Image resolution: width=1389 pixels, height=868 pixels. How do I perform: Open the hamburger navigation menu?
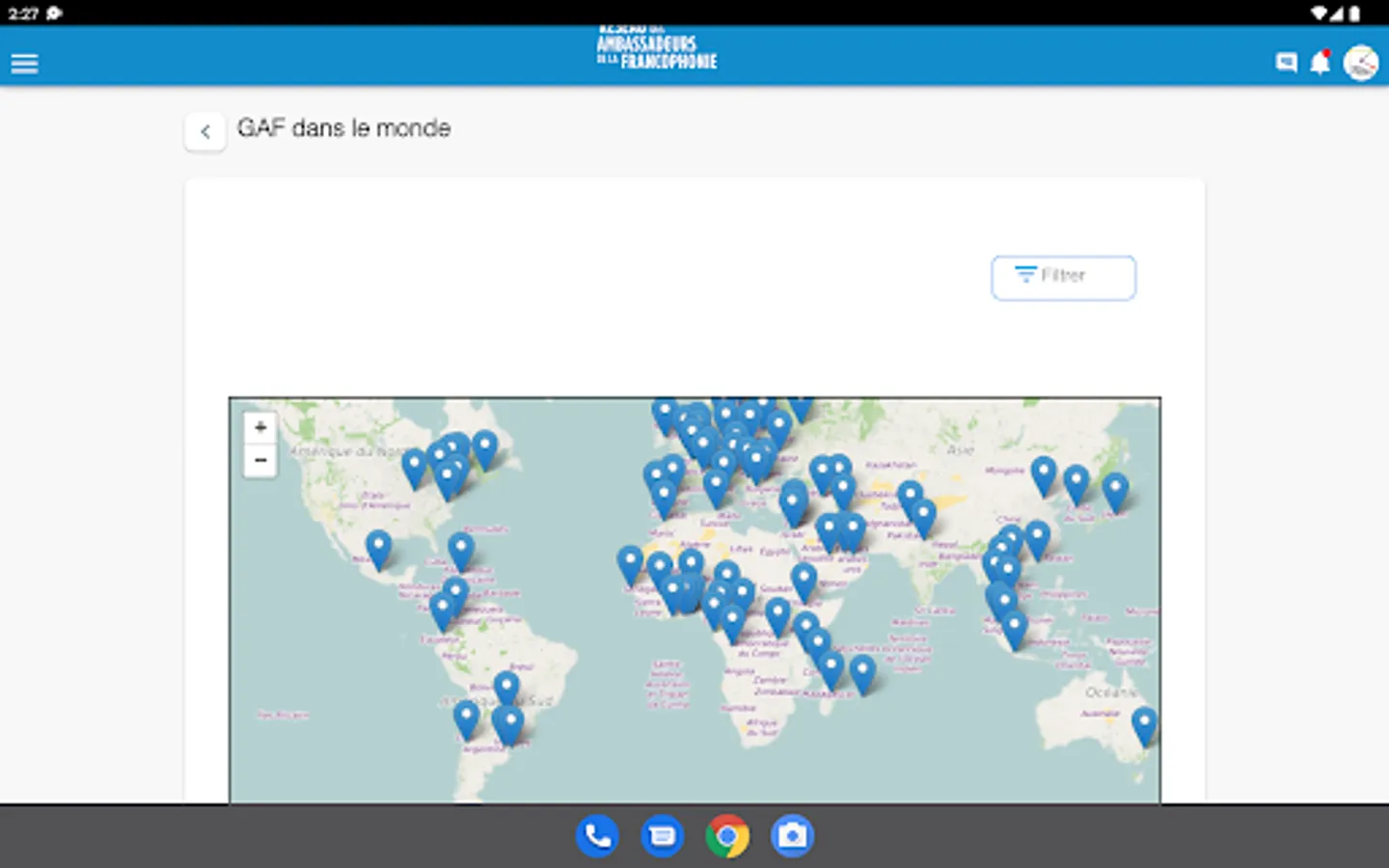[x=24, y=64]
